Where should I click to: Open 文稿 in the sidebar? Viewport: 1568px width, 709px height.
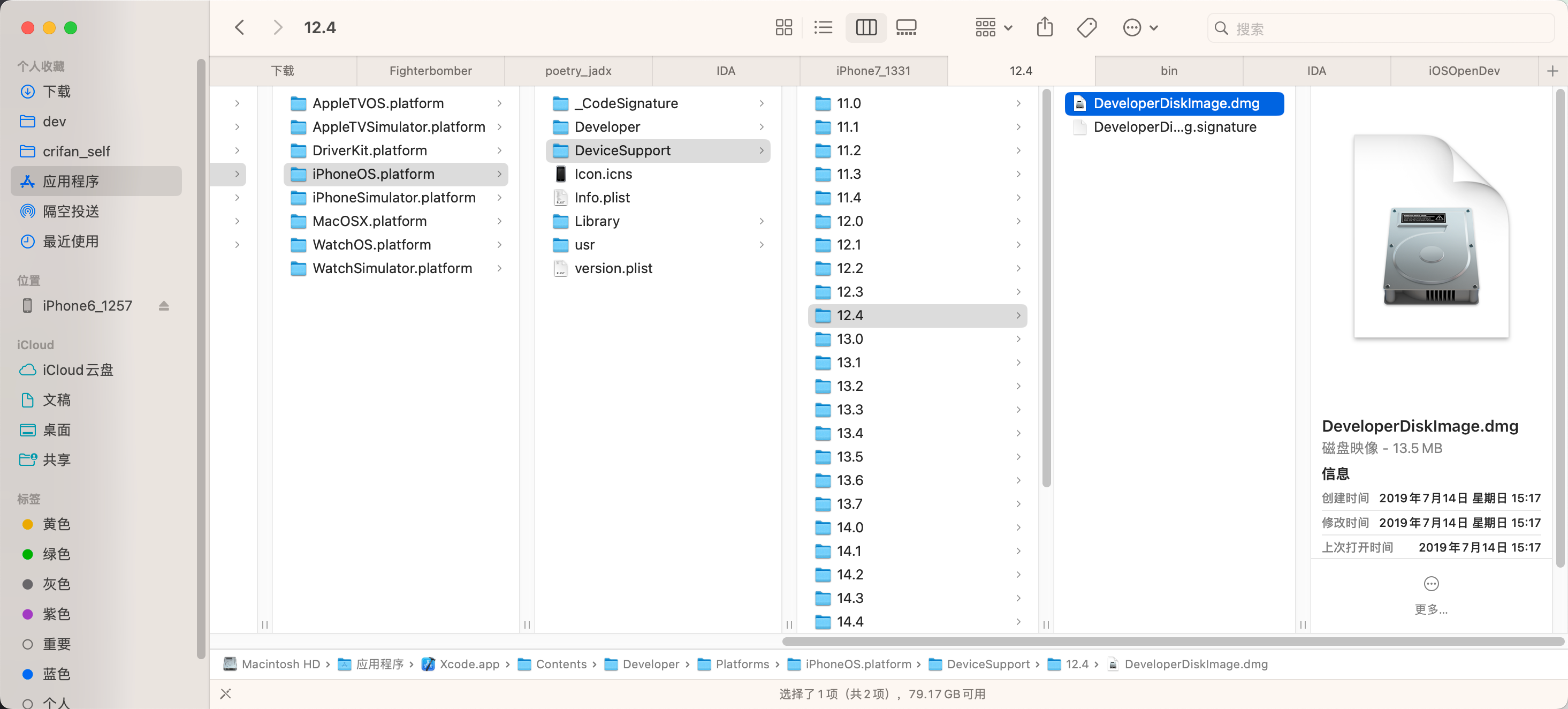(x=96, y=399)
